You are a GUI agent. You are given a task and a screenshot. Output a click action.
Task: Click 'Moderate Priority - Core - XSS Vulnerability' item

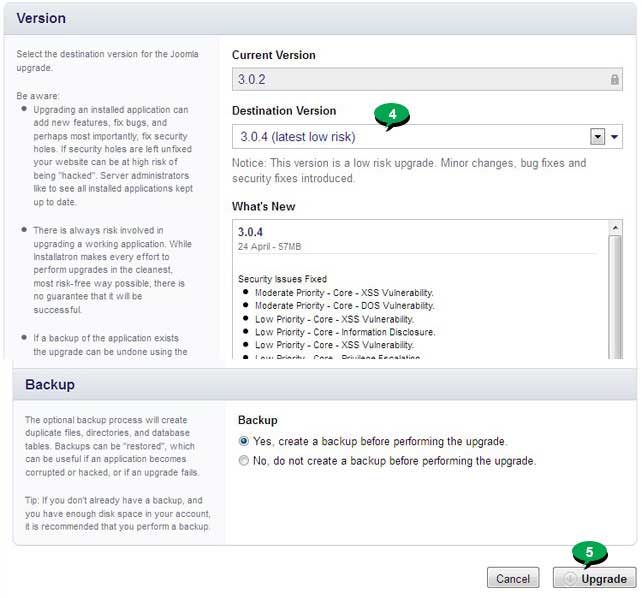pyautogui.click(x=344, y=293)
